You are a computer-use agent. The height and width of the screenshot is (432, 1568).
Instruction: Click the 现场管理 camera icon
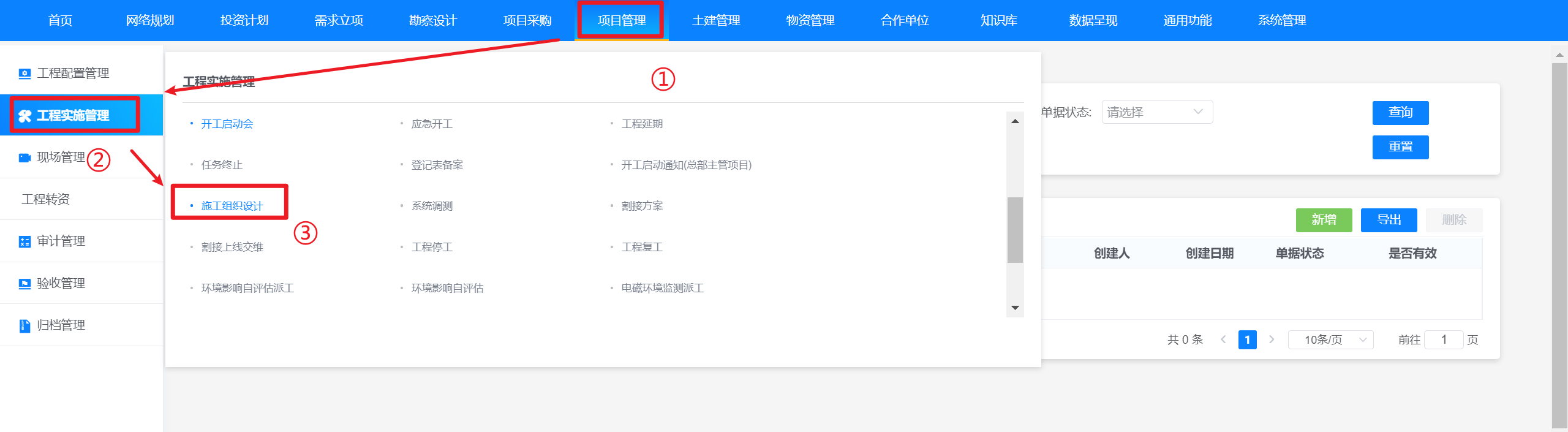pos(24,157)
